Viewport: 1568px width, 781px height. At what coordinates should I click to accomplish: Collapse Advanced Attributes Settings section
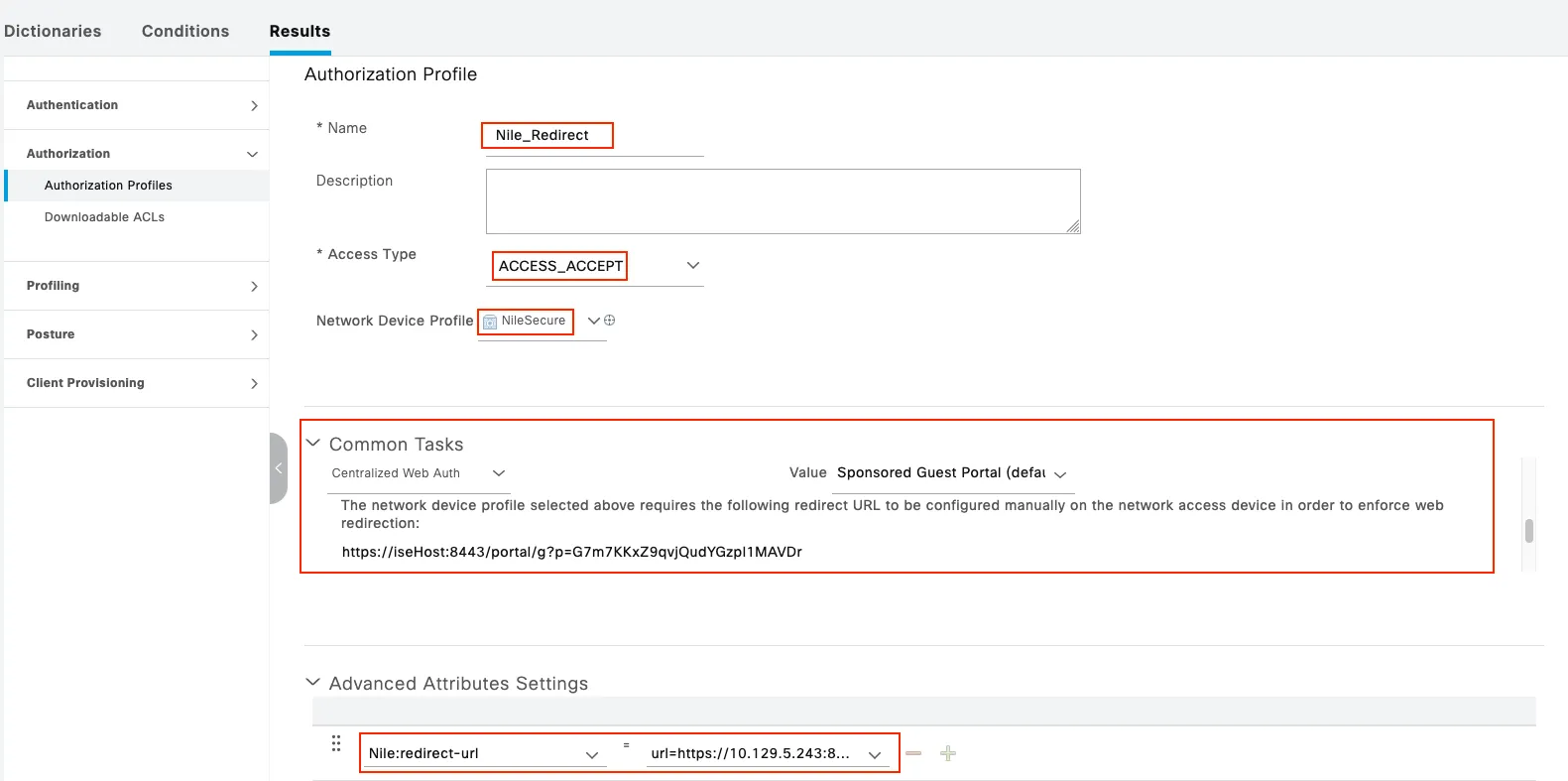pyautogui.click(x=313, y=683)
